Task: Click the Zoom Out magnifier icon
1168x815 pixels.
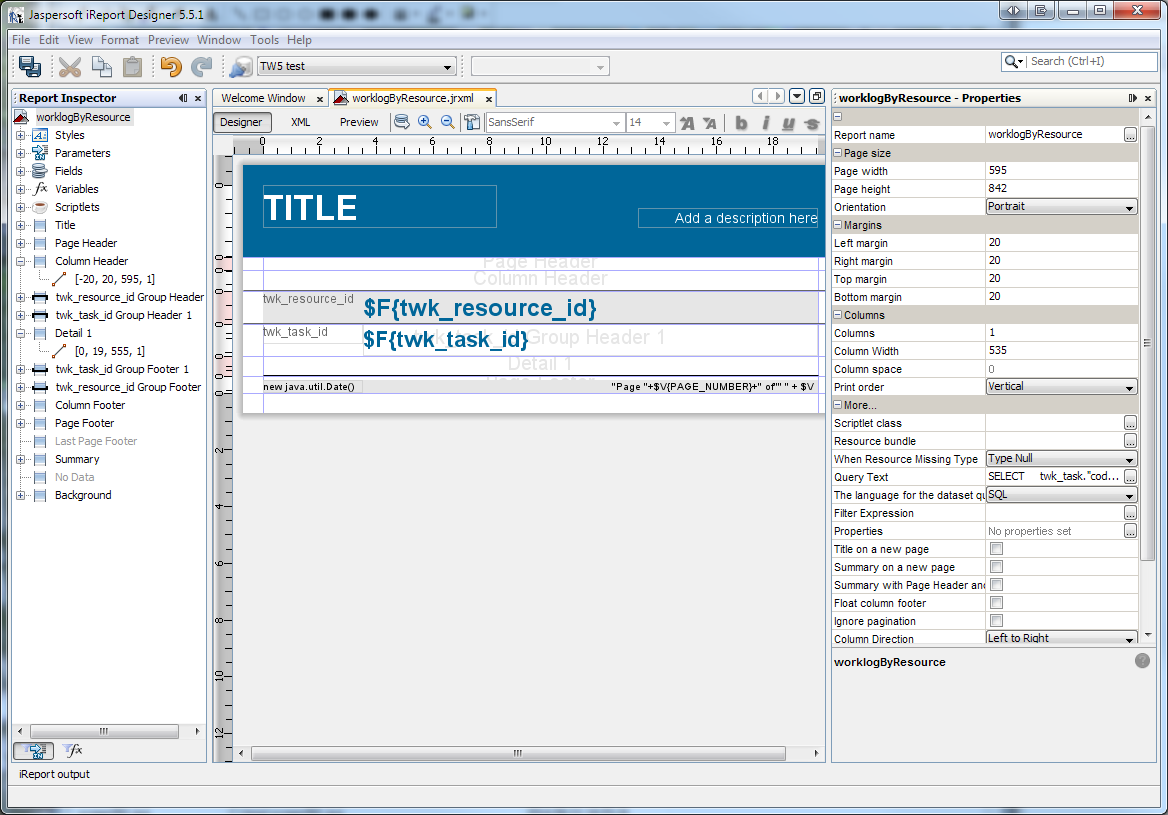Action: [x=447, y=122]
